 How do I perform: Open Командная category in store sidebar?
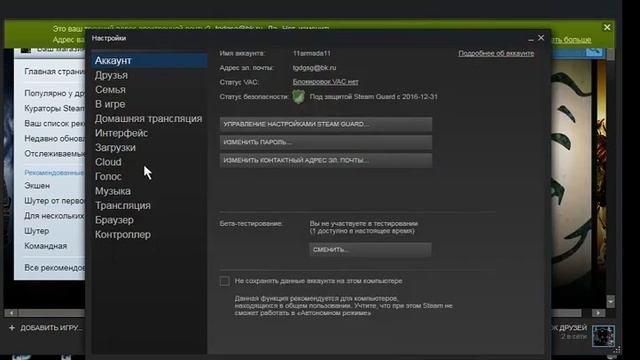[x=45, y=246]
